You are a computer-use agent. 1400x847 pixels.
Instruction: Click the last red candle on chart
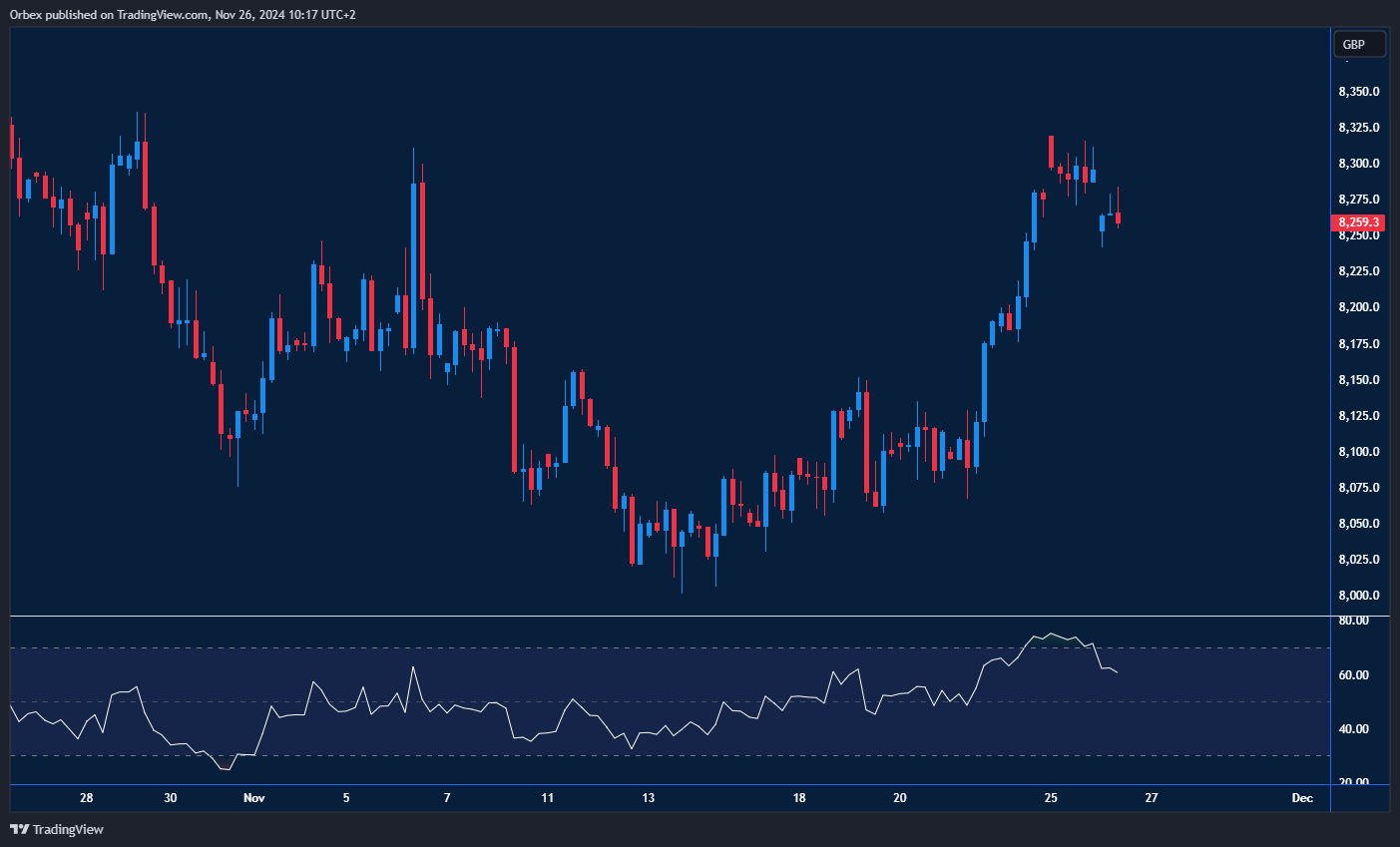point(1119,217)
